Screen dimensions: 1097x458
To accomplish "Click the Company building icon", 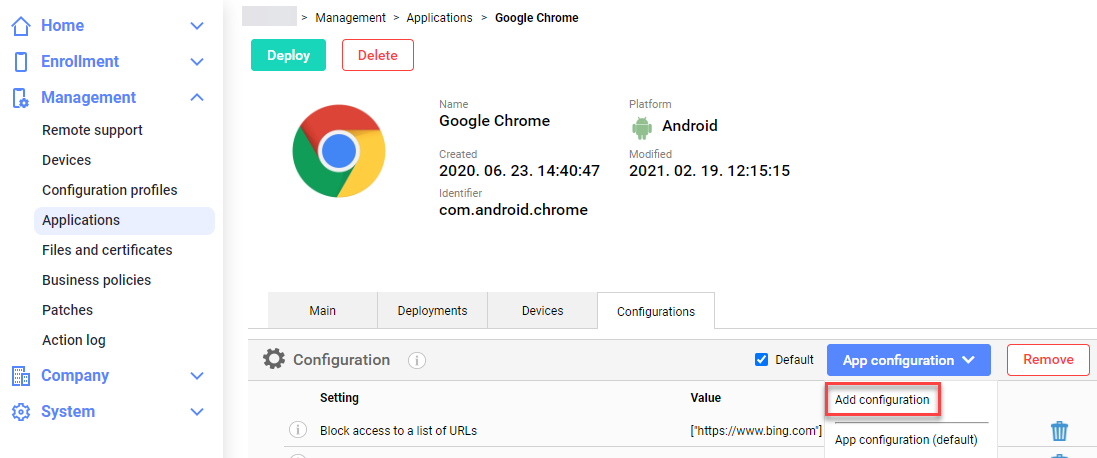I will 21,376.
